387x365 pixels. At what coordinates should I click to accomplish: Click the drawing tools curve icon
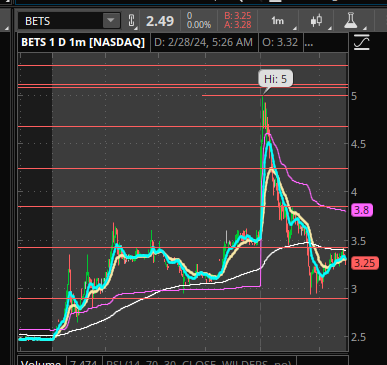pos(362,42)
